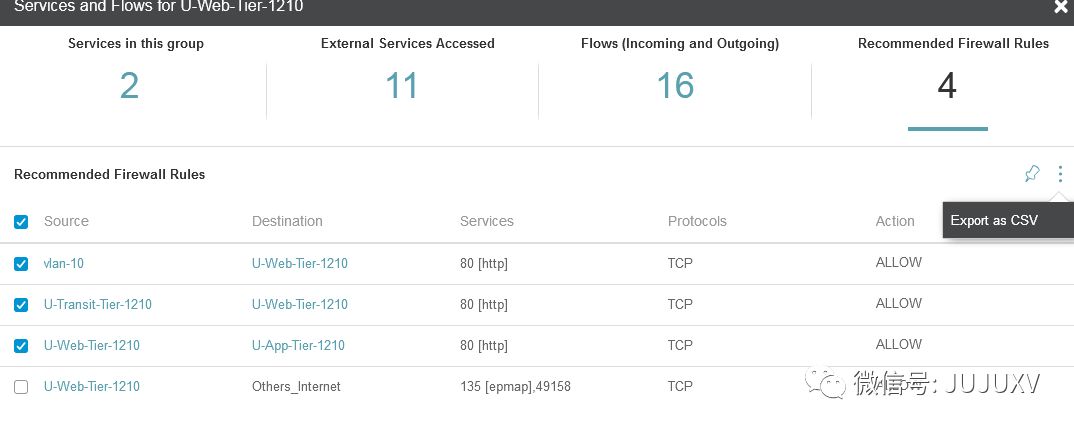Uncheck the U-Transit-Tier-1210 rule checkbox
1074x430 pixels.
(21, 305)
